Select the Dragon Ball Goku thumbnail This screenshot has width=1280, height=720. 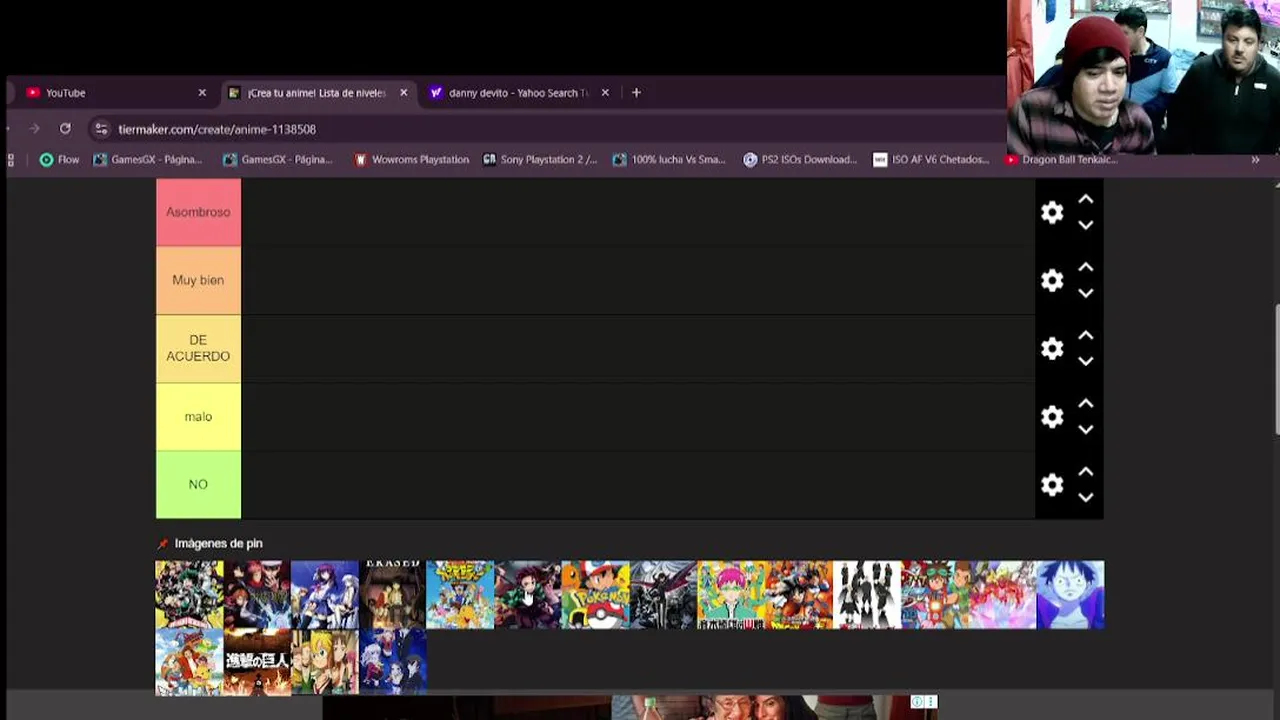click(799, 594)
